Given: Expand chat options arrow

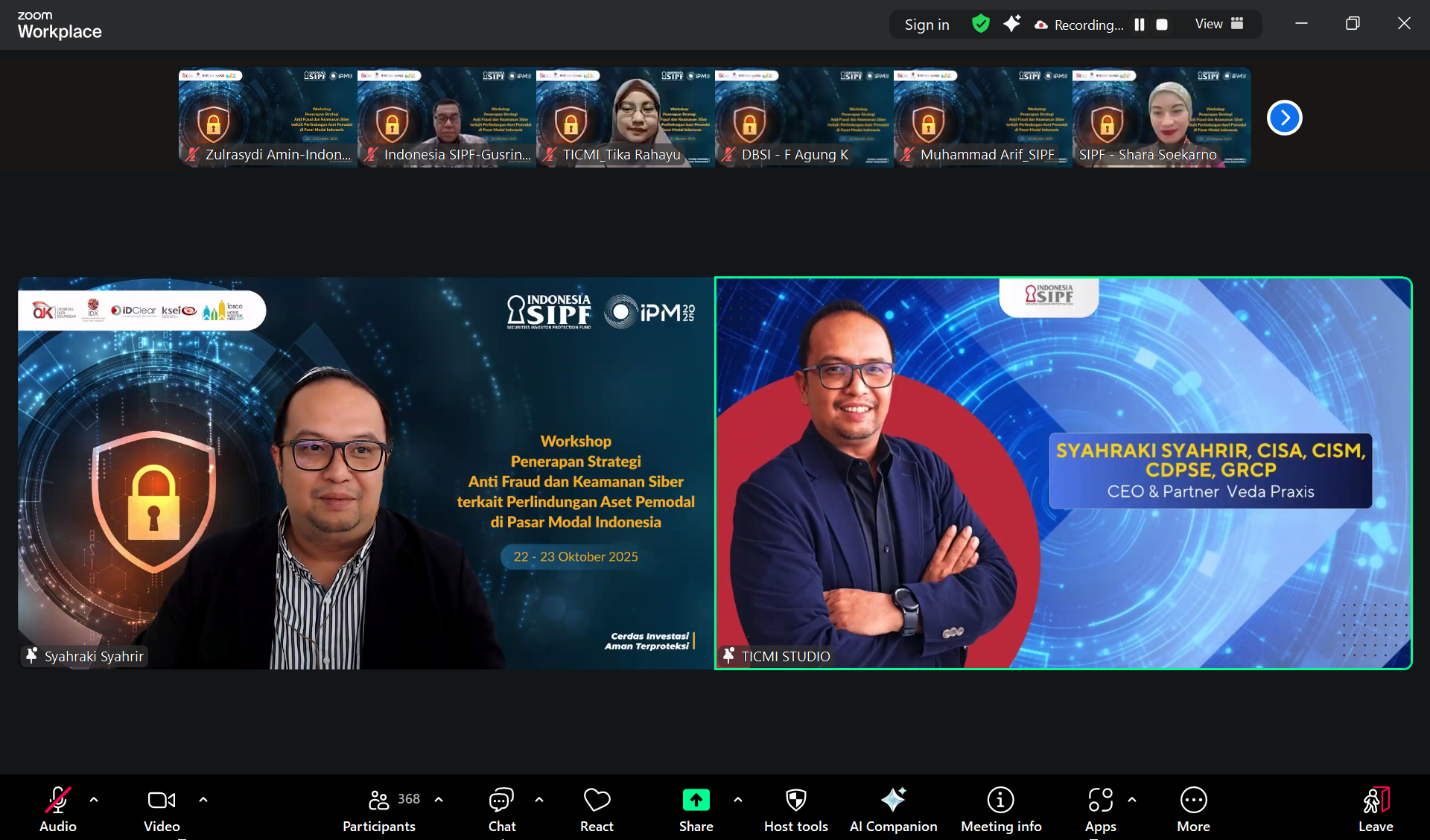Looking at the screenshot, I should 539,800.
